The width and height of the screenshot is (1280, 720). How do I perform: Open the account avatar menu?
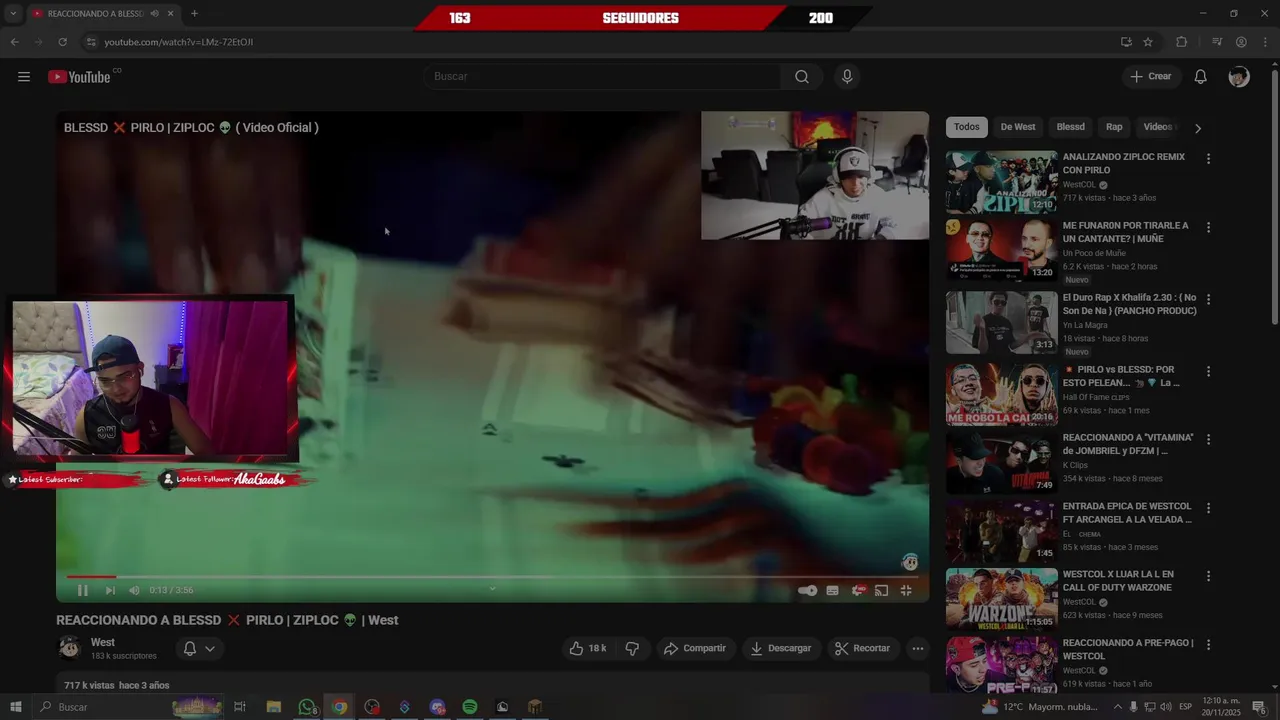(x=1239, y=77)
